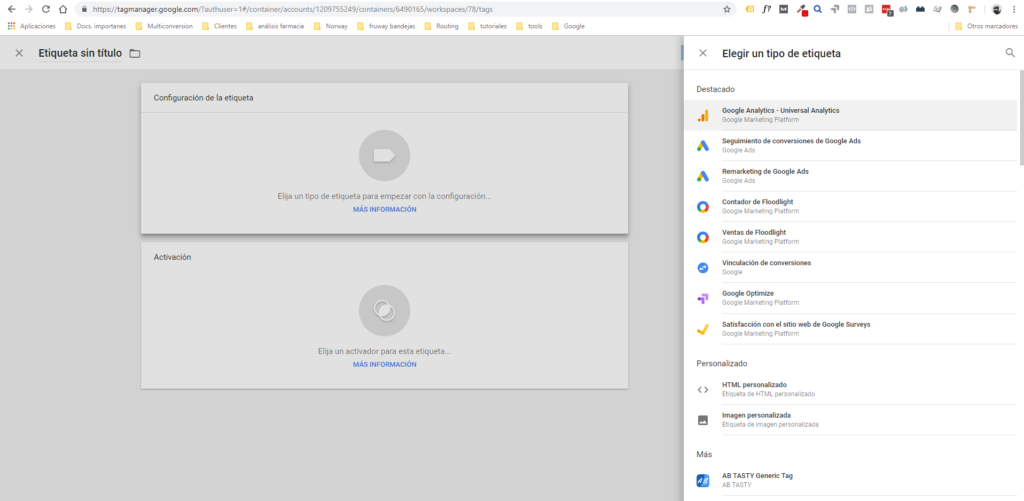Select Ventas de Floodlight icon

pos(703,237)
